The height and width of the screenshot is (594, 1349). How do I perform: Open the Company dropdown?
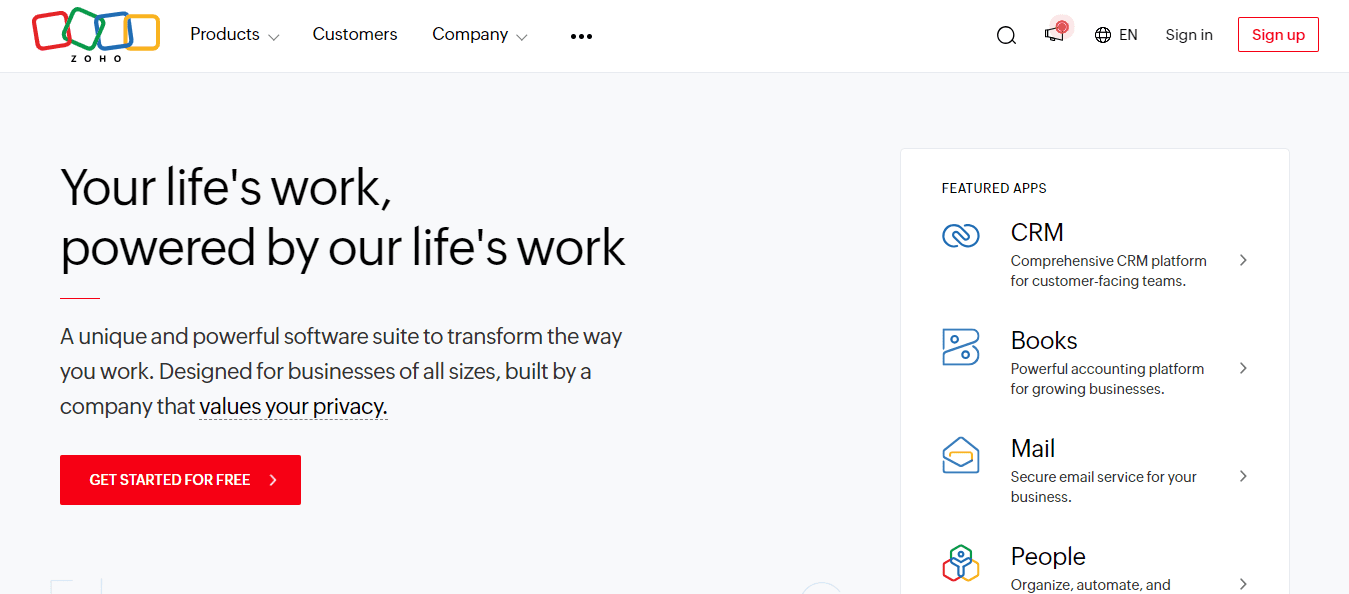click(x=479, y=34)
